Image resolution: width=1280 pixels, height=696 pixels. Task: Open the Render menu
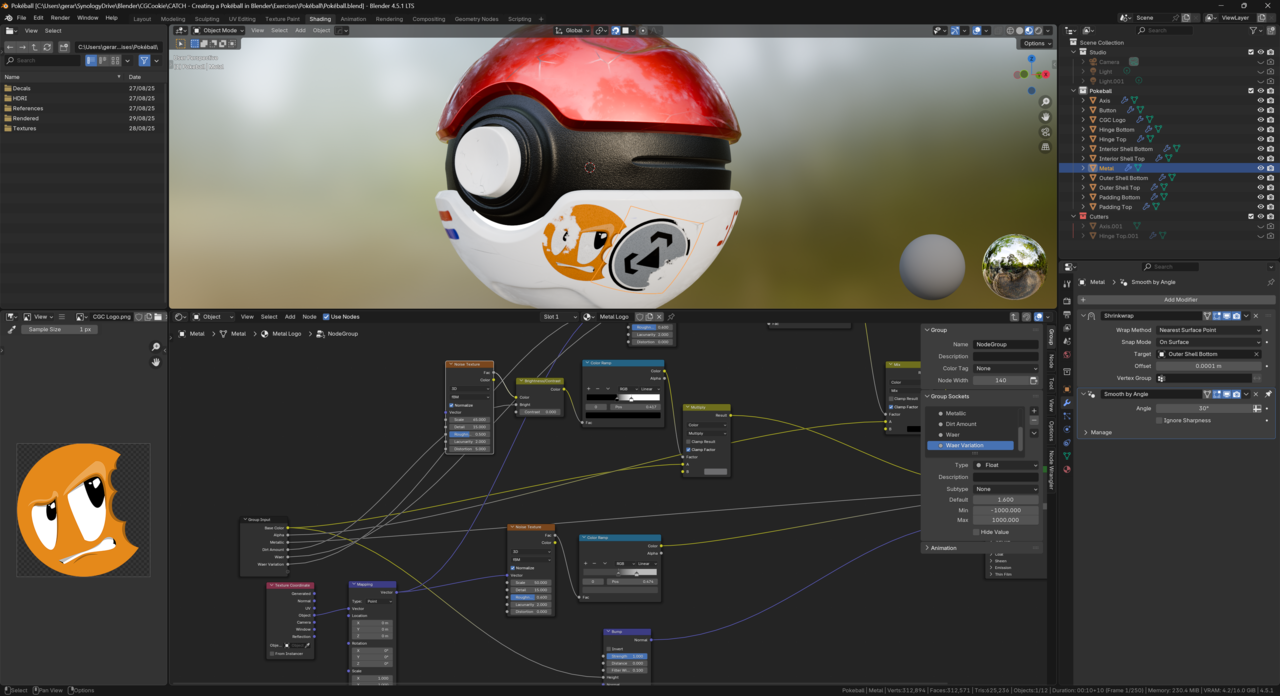click(60, 18)
